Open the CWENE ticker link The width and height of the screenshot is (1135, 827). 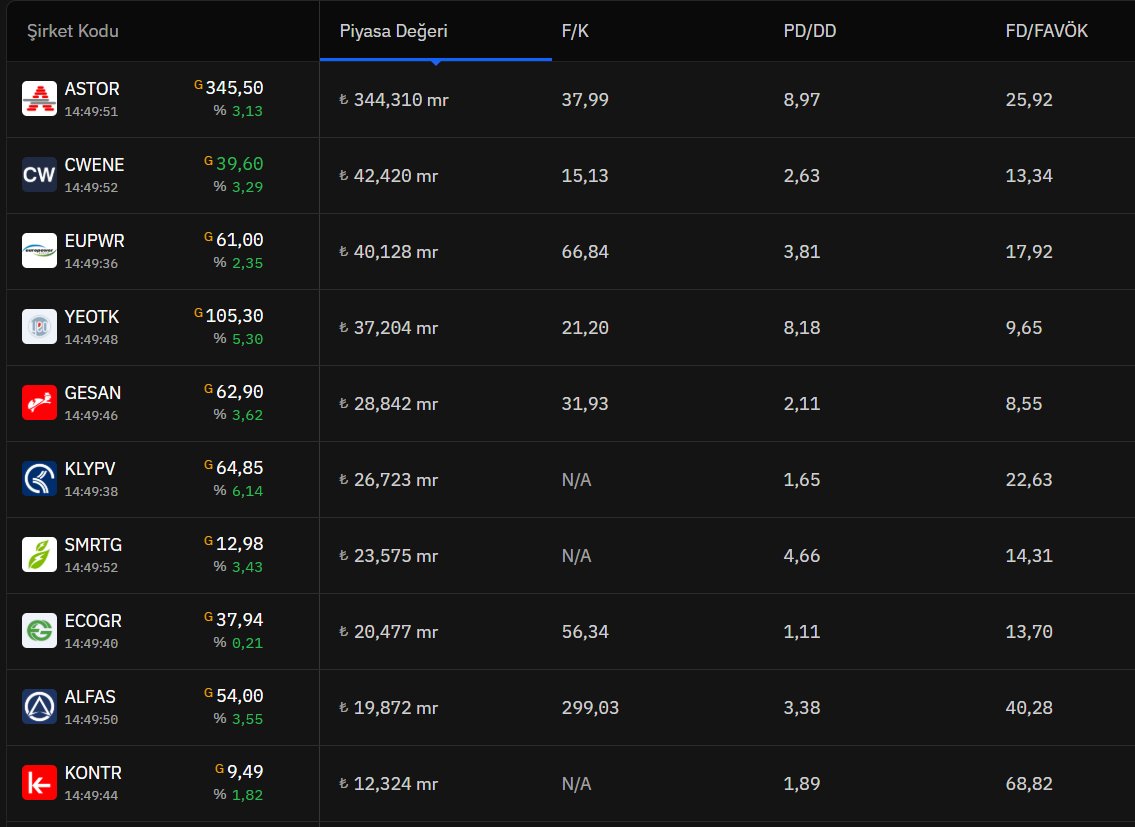tap(94, 165)
